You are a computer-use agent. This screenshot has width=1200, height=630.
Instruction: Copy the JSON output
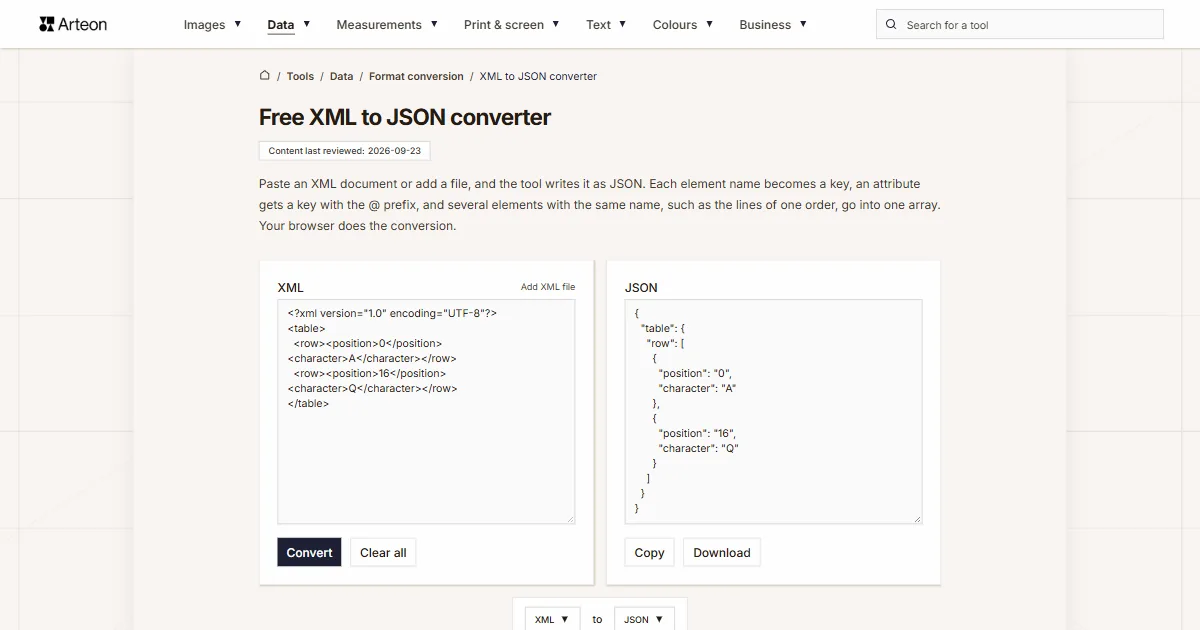tap(649, 552)
